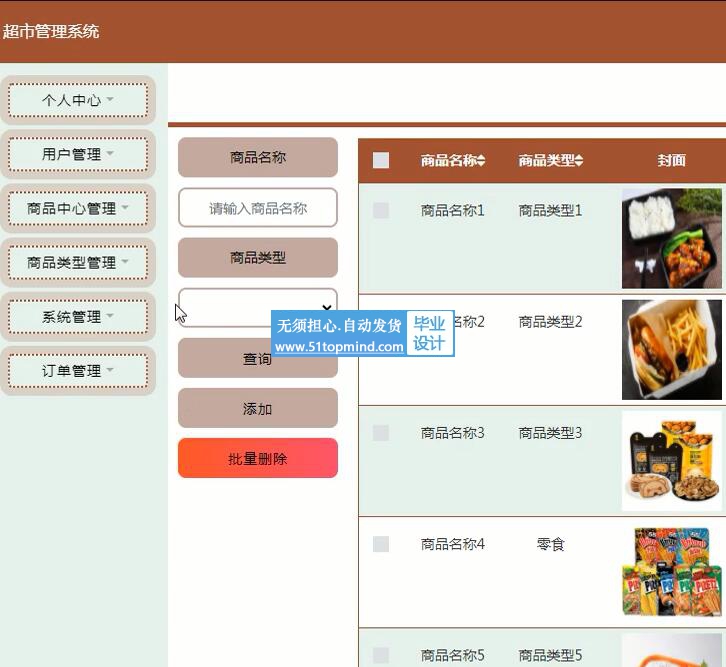This screenshot has height=667, width=726.
Task: Click the 封面 column header
Action: pos(671,160)
